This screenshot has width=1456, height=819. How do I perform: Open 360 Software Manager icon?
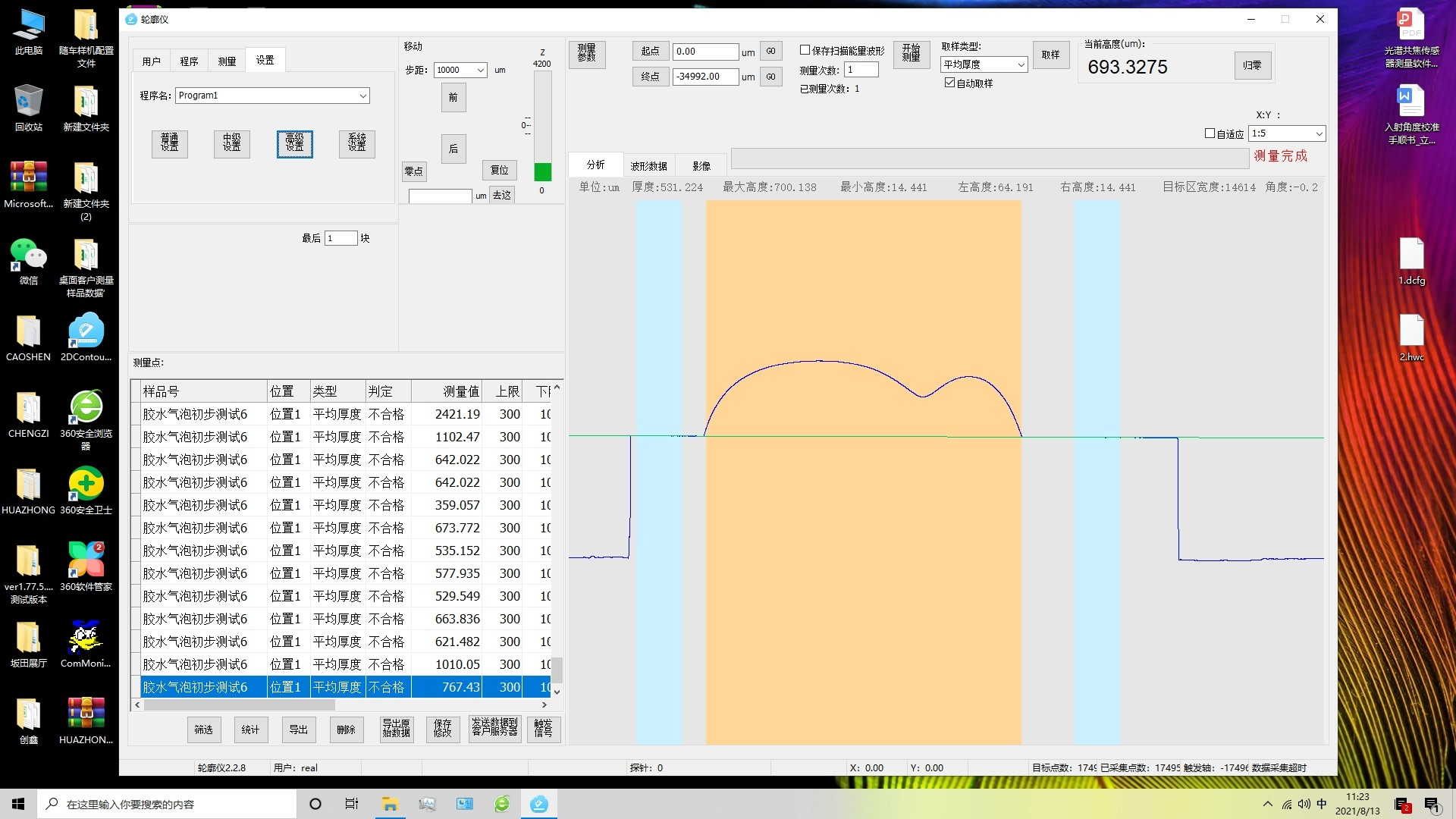click(x=86, y=561)
